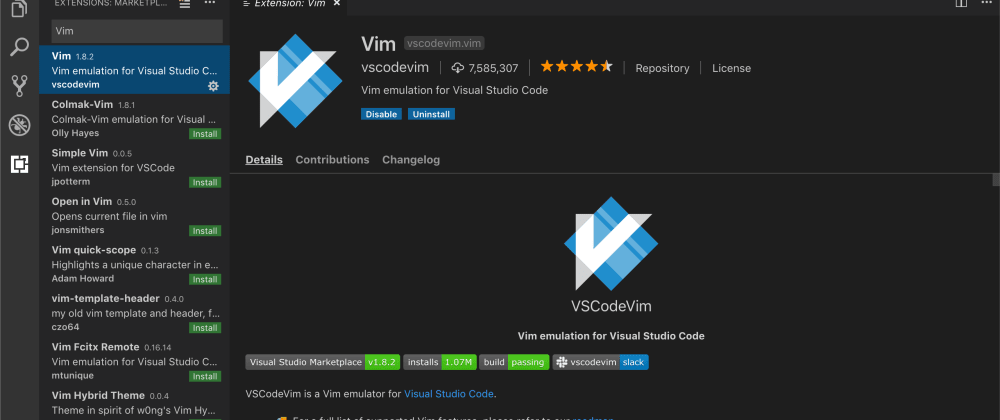Click in the extensions search field

(137, 31)
